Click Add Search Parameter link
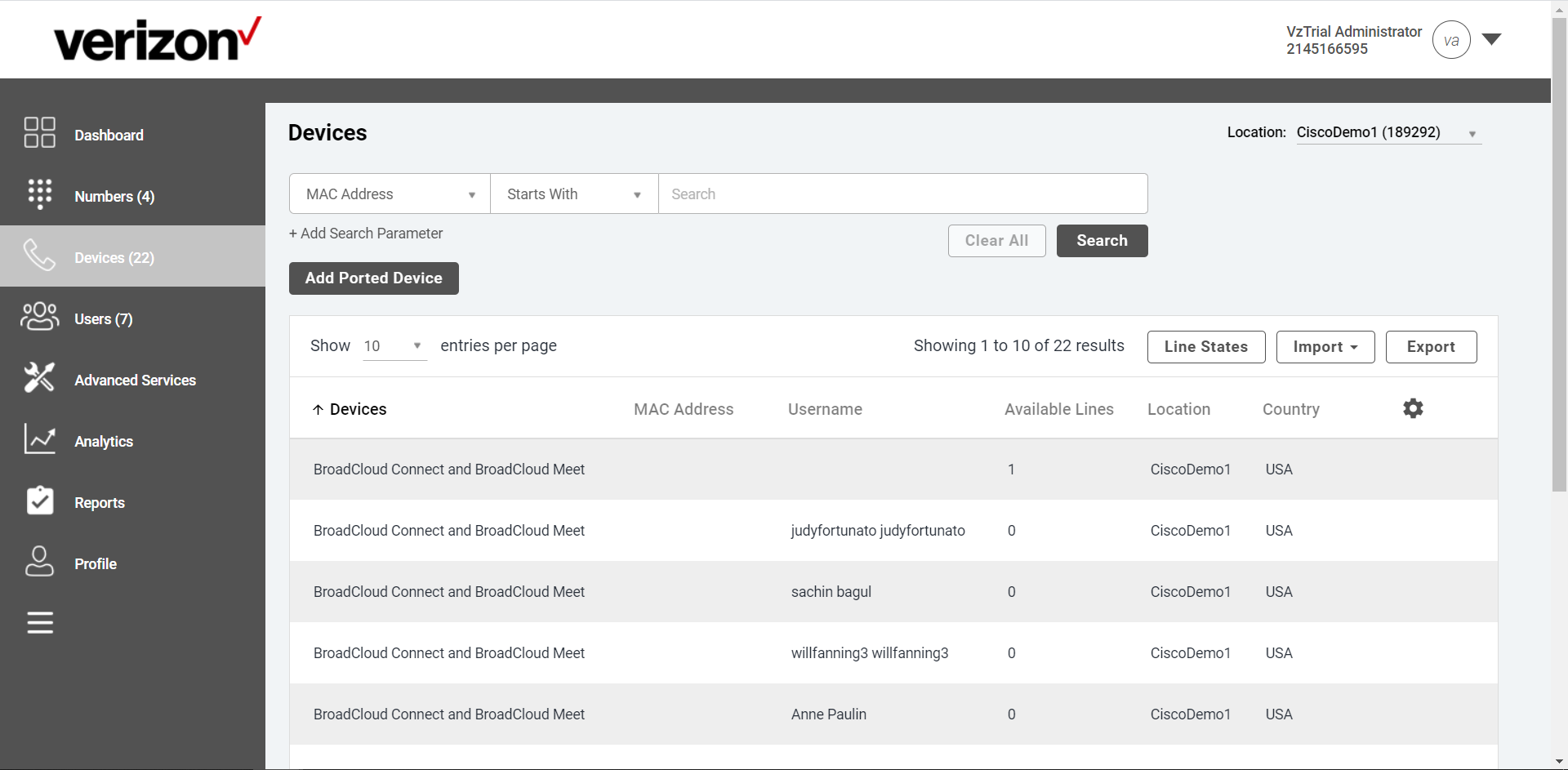Image resolution: width=1568 pixels, height=770 pixels. click(365, 234)
